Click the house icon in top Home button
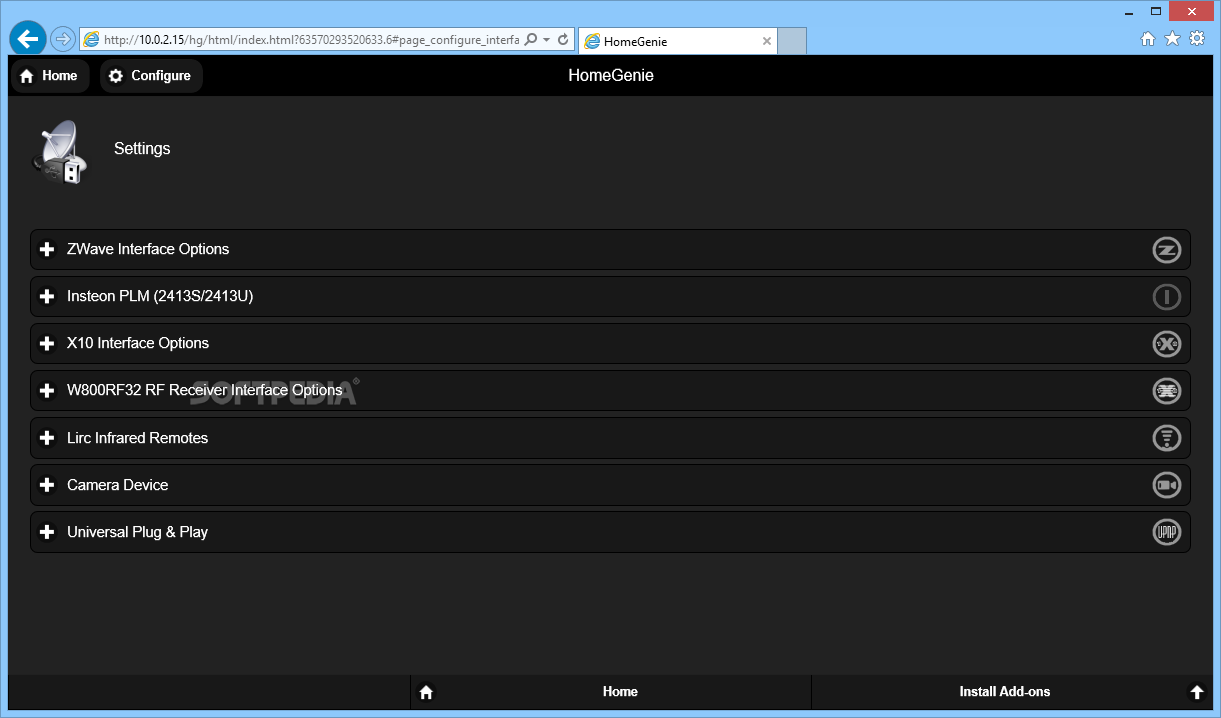 (27, 76)
